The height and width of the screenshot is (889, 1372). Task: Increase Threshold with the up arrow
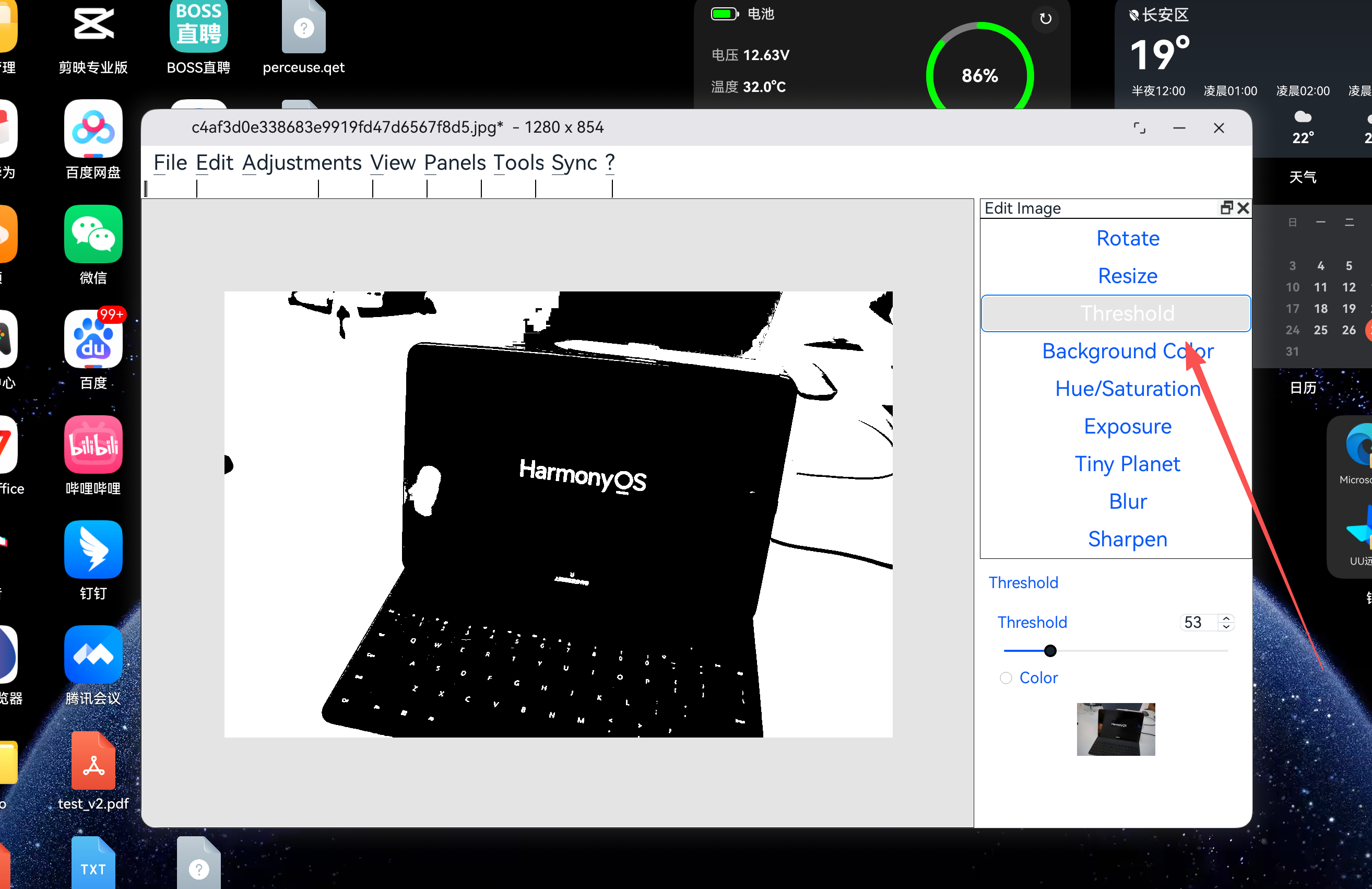[x=1226, y=618]
